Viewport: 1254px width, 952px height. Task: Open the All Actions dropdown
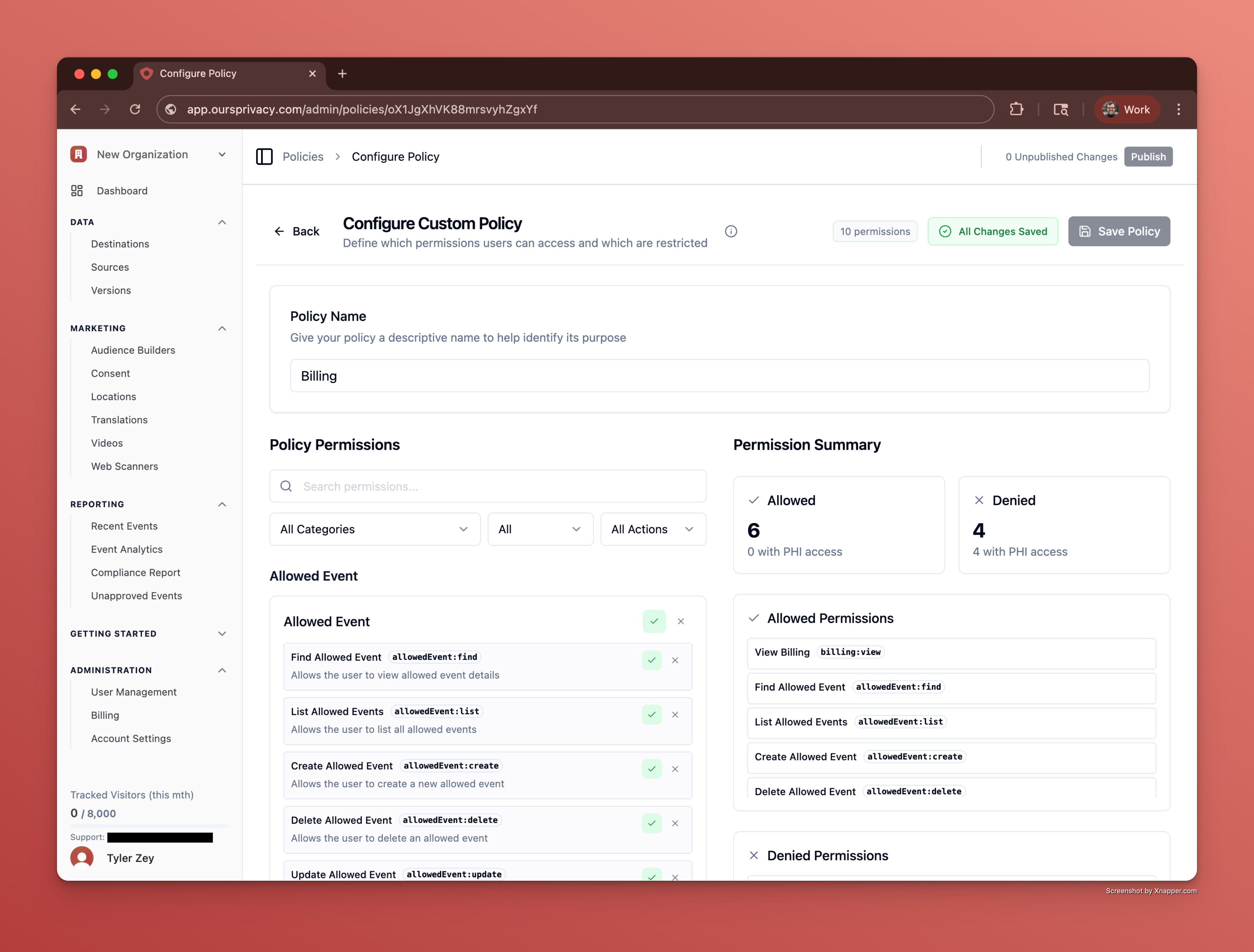point(653,529)
